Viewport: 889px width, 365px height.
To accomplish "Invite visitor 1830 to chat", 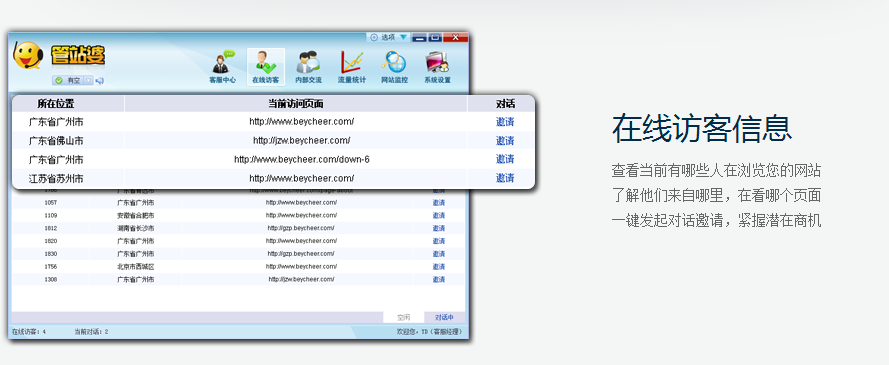I will tap(439, 254).
